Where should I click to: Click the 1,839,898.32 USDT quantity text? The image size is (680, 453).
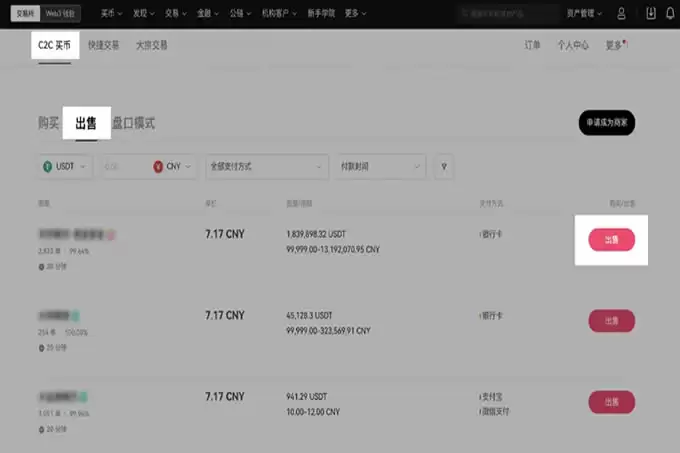coord(316,234)
